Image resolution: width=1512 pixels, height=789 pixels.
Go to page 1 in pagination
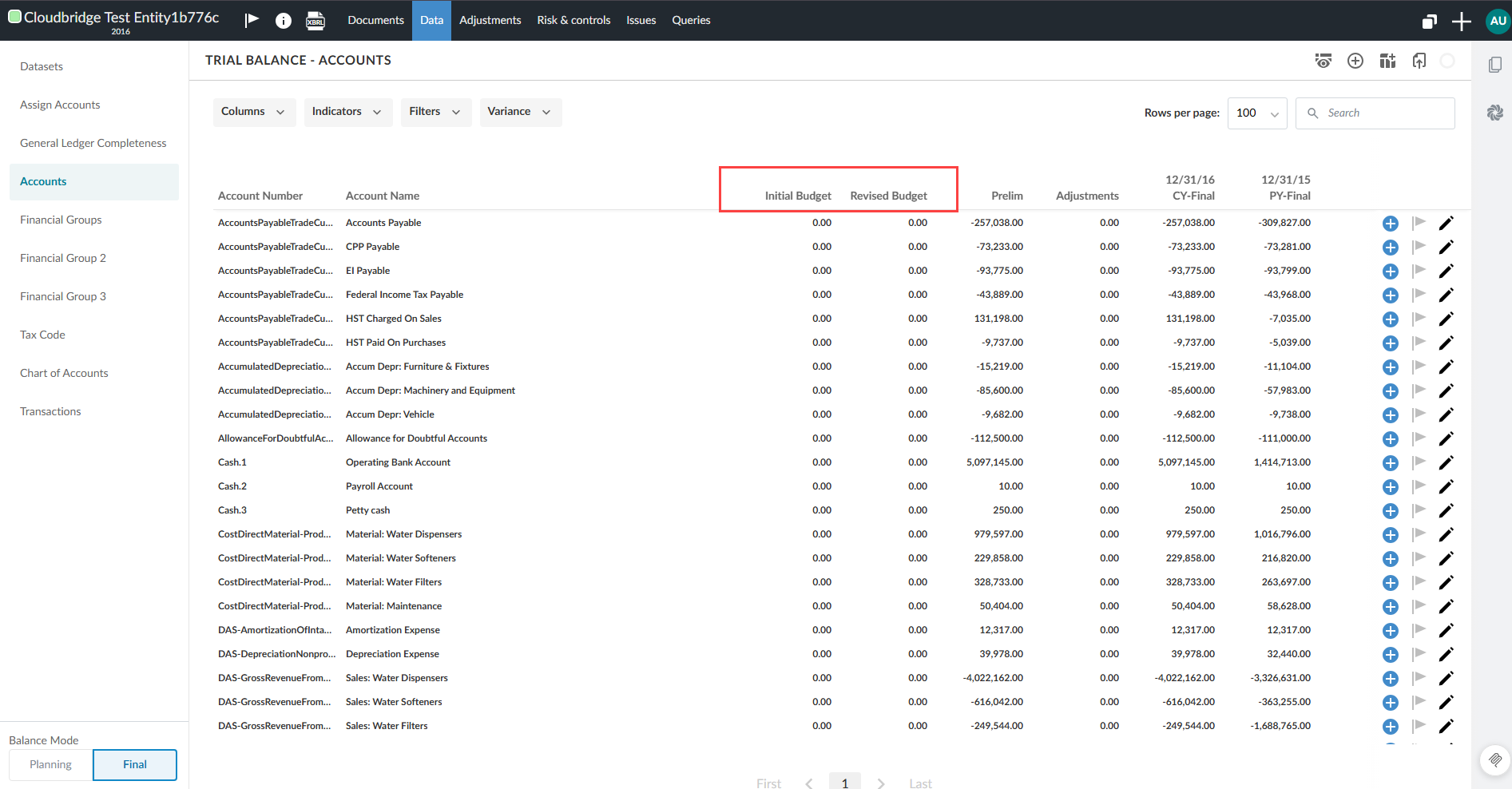tap(845, 783)
